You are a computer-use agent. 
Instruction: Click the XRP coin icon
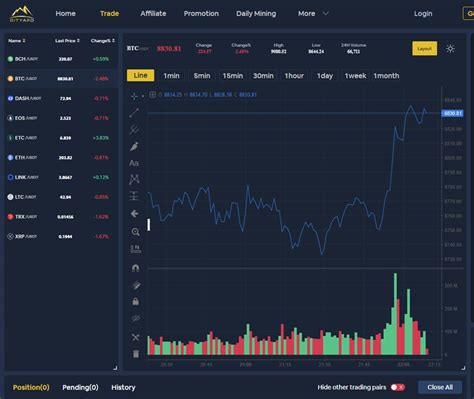click(10, 236)
